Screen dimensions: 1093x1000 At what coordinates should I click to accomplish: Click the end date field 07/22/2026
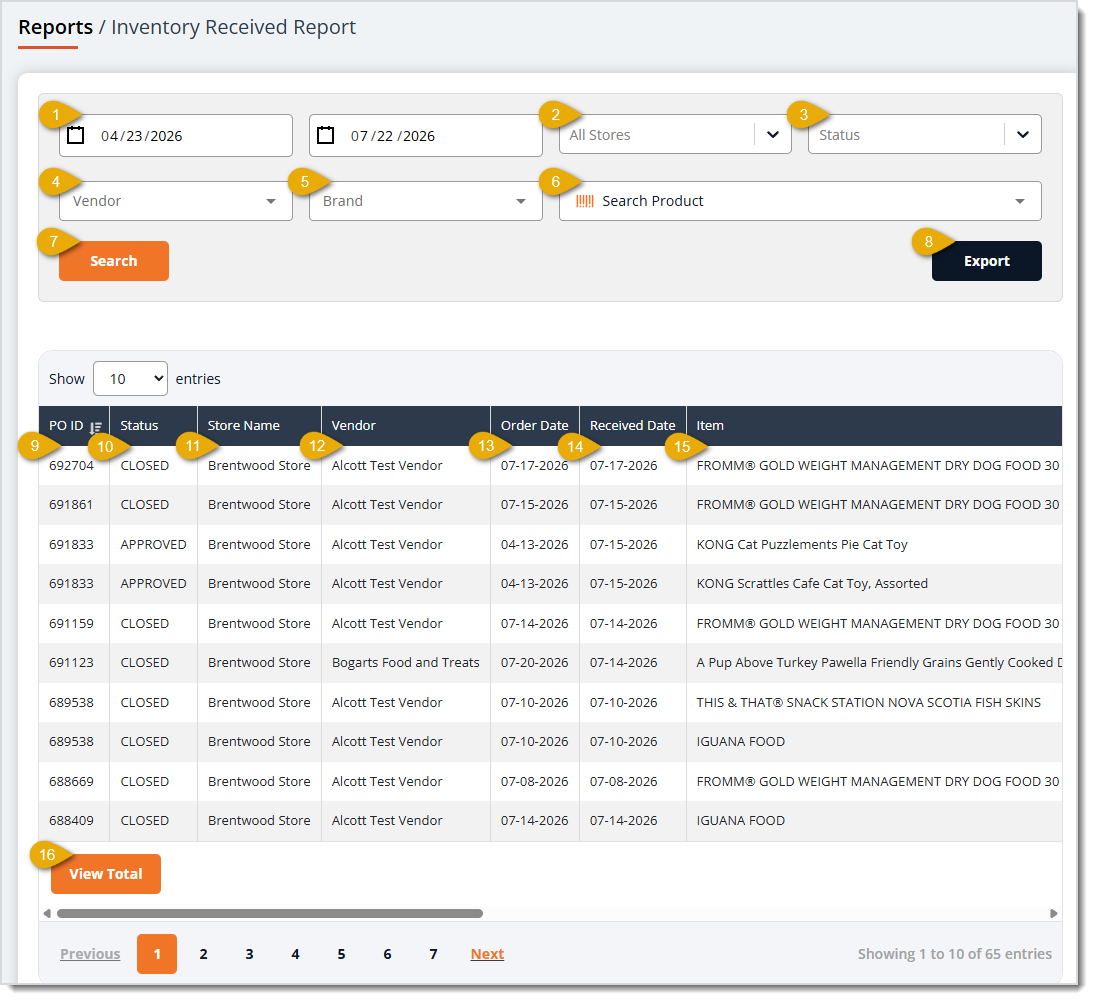click(x=425, y=135)
